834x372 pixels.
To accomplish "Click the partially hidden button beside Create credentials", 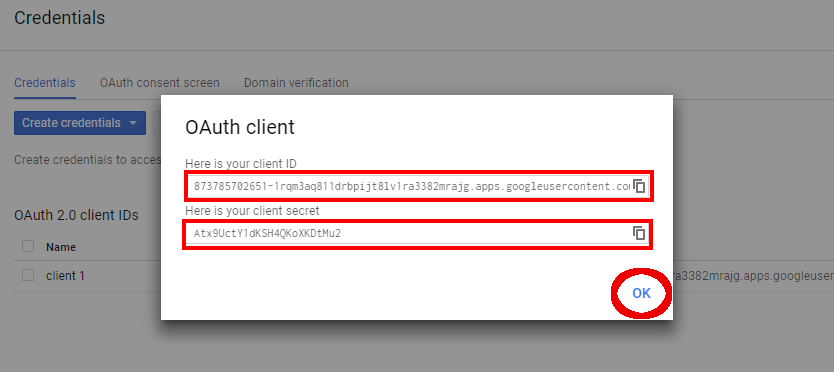I will point(157,123).
